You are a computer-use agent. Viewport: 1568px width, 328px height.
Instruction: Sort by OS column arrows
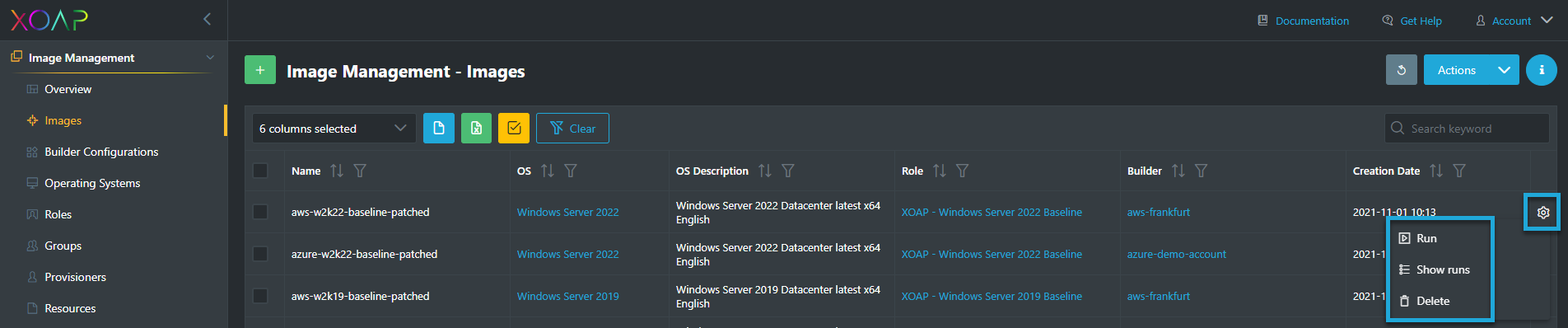pos(548,171)
